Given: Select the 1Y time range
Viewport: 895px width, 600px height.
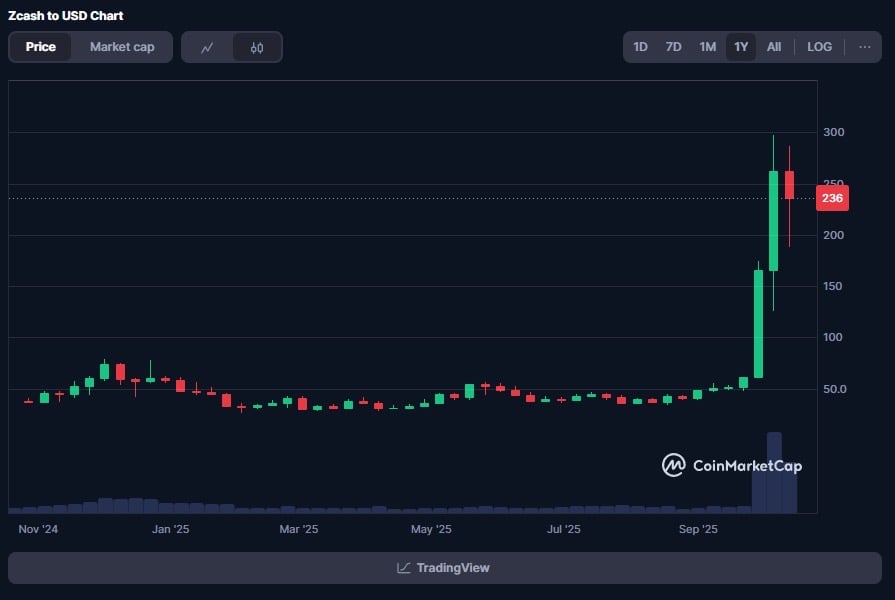Looking at the screenshot, I should (x=741, y=47).
